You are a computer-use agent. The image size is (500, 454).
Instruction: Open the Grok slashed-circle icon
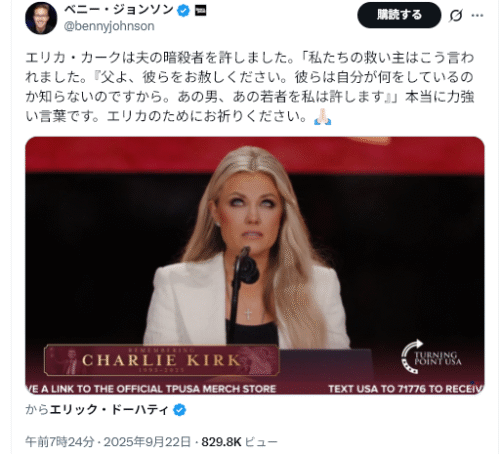point(456,15)
